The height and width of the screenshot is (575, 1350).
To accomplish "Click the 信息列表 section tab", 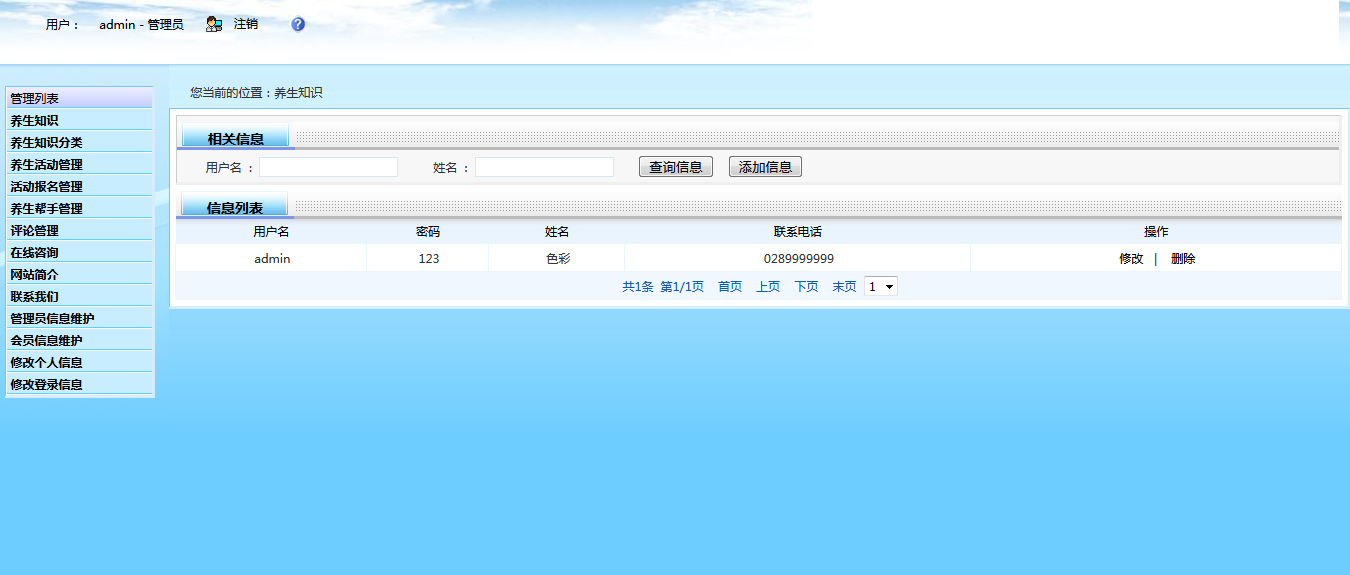I will (x=235, y=207).
